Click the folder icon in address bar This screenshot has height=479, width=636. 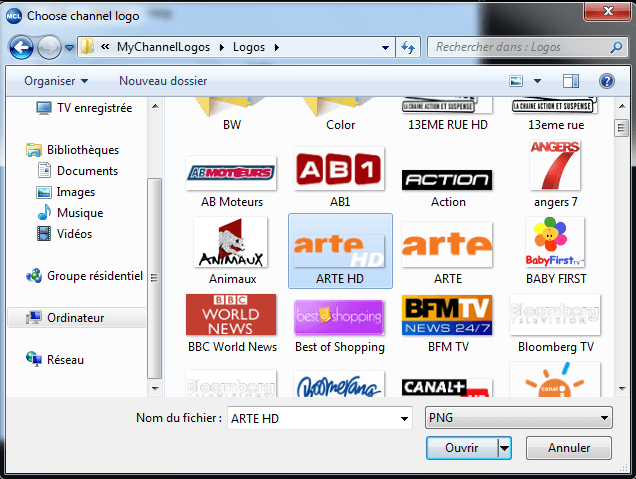(86, 47)
